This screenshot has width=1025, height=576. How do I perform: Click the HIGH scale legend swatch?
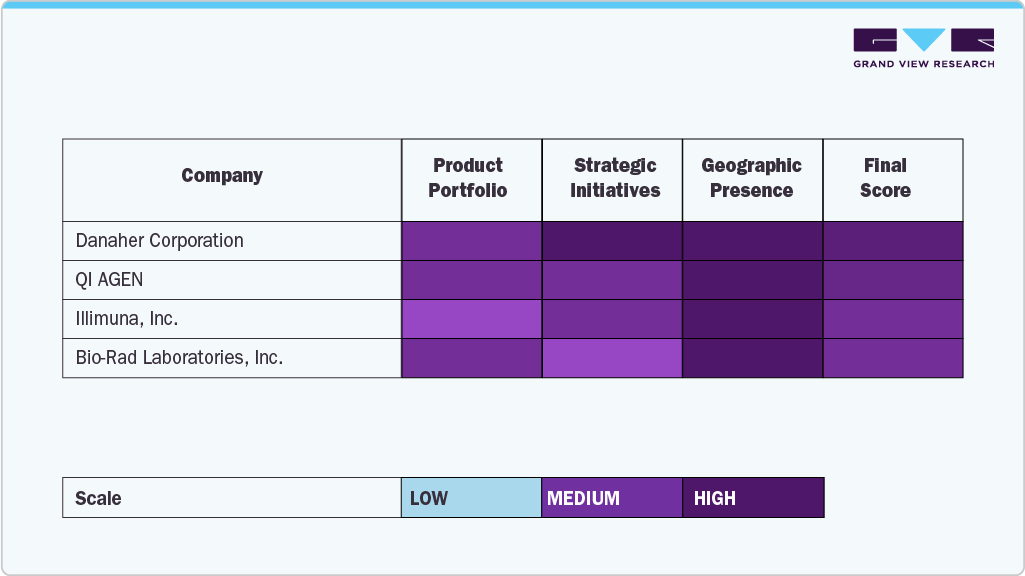[x=752, y=498]
